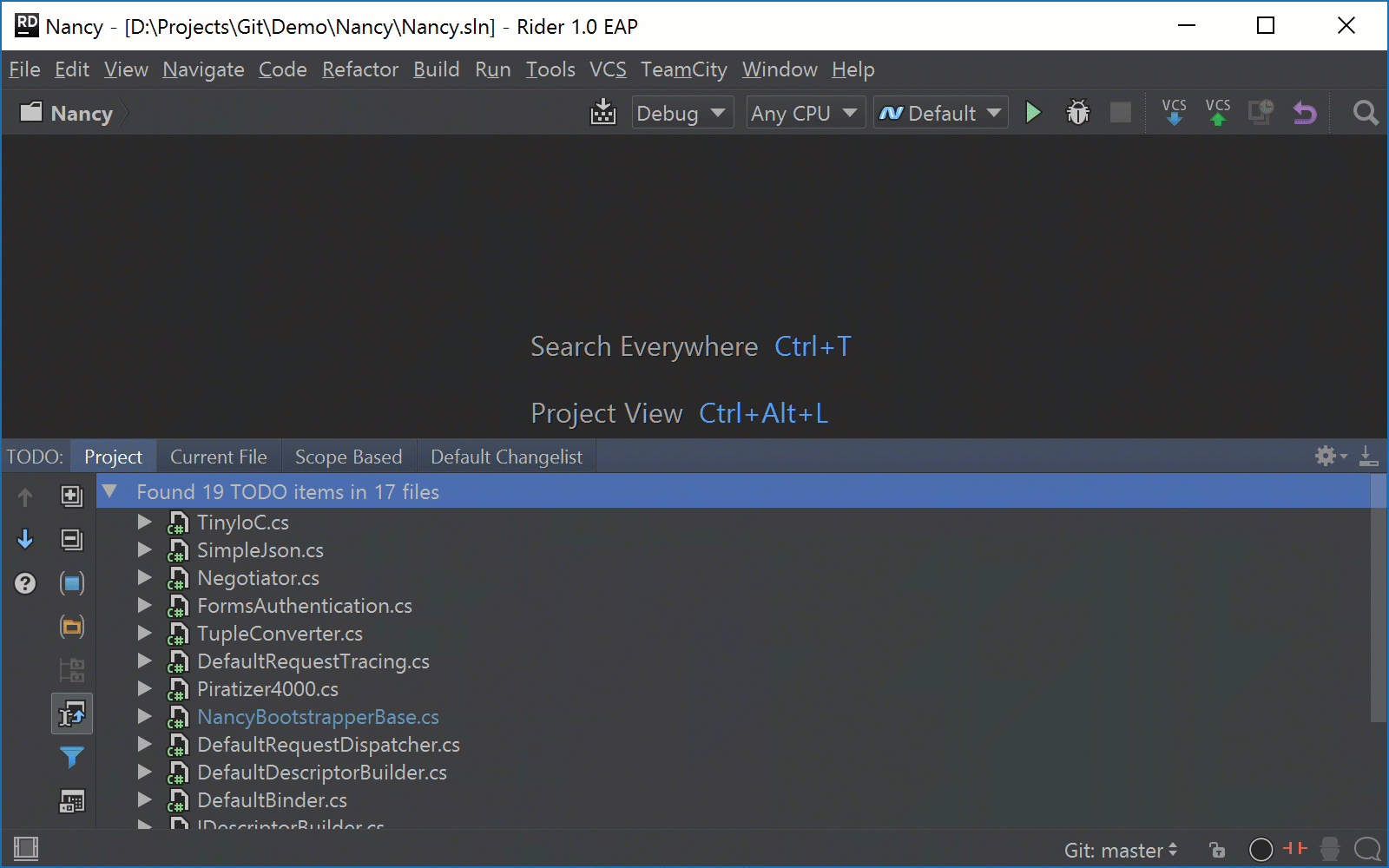The image size is (1389, 868).
Task: Expand all TODO nodes with the plus icon
Action: [x=71, y=496]
